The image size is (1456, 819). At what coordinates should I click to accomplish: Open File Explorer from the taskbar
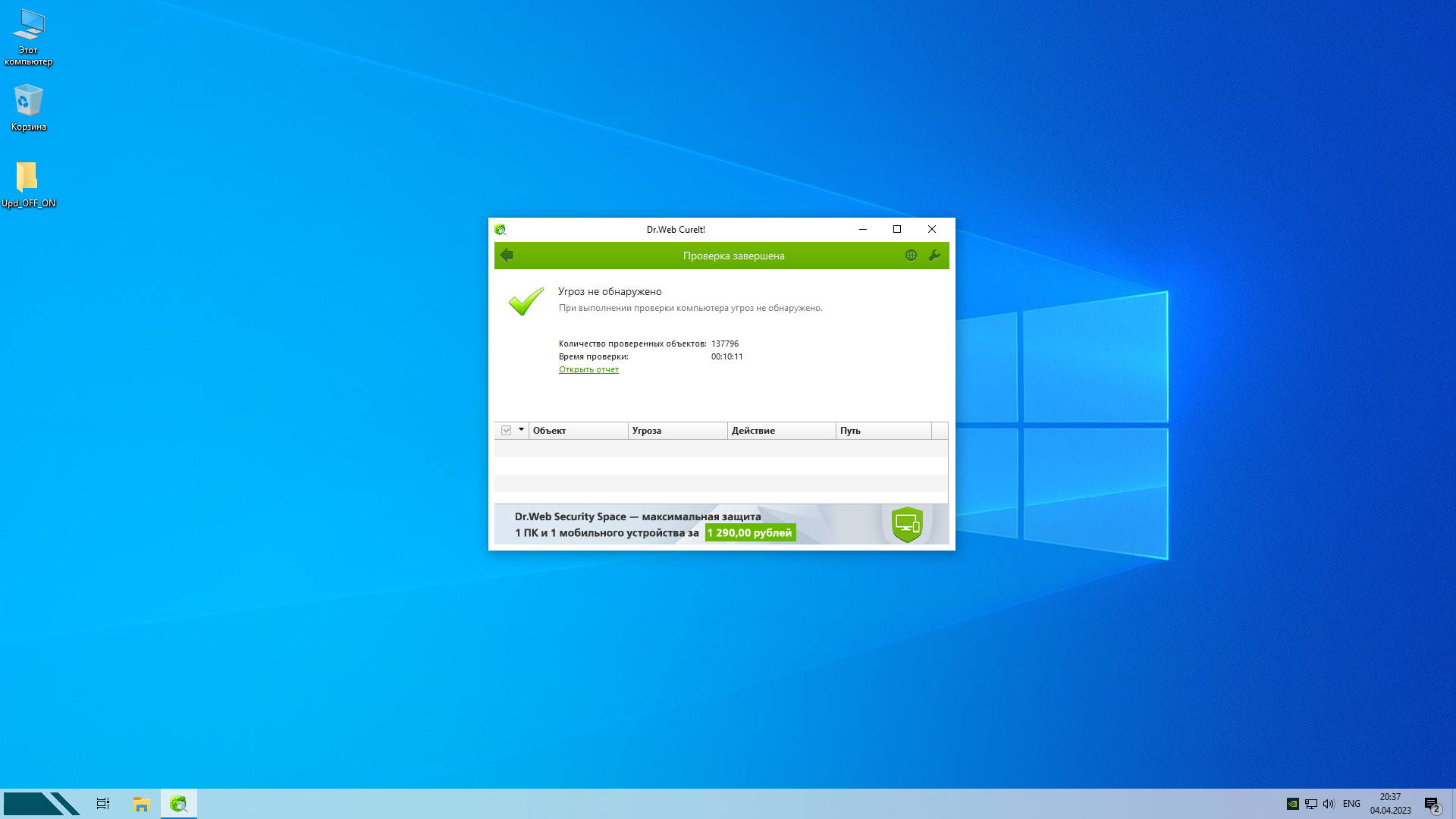coord(141,804)
